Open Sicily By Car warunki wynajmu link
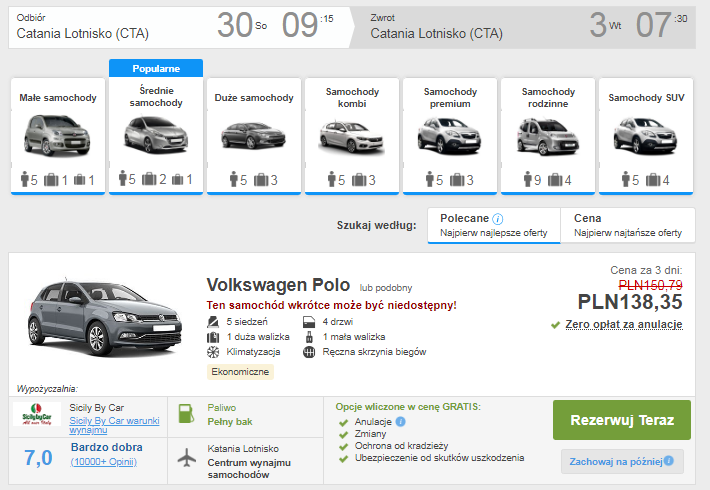This screenshot has height=490, width=710. 114,425
